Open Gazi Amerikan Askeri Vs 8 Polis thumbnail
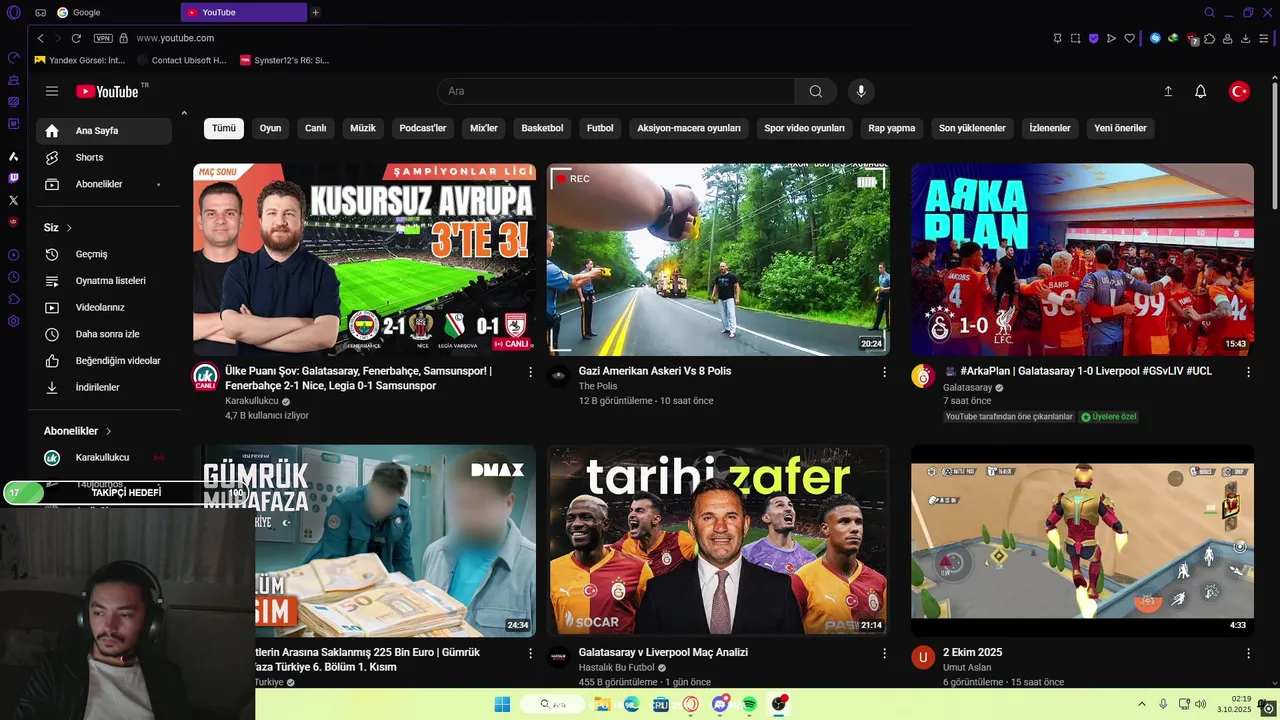 [x=718, y=259]
